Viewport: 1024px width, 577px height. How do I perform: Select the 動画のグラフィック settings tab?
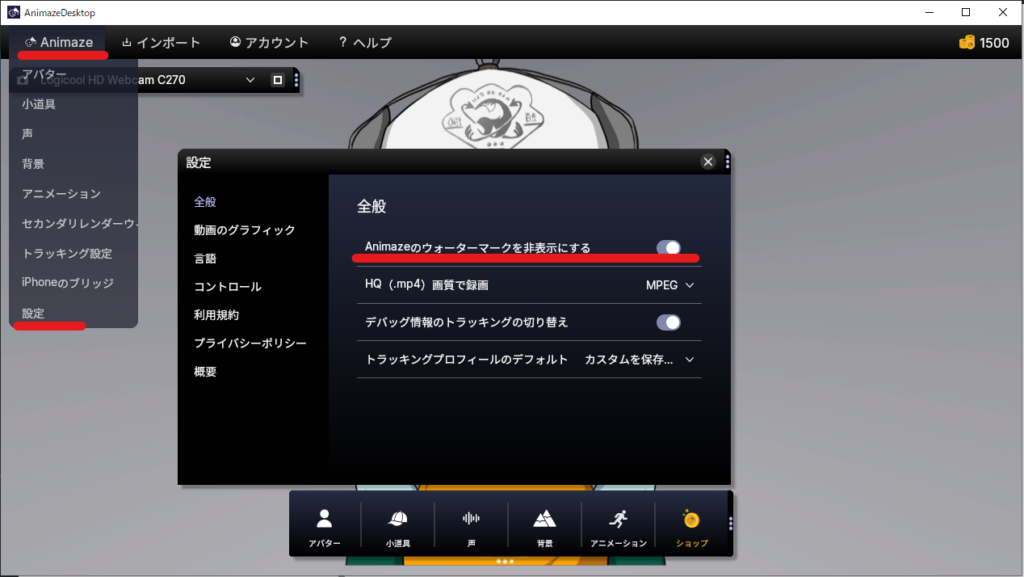click(244, 230)
